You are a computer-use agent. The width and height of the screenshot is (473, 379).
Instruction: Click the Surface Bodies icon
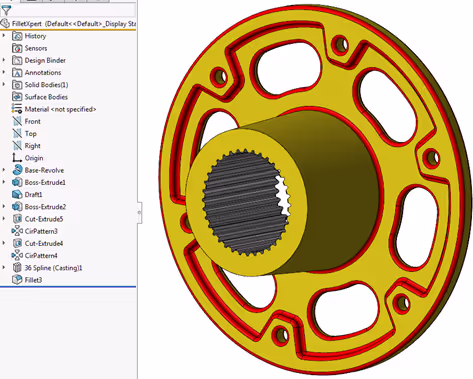pos(17,97)
